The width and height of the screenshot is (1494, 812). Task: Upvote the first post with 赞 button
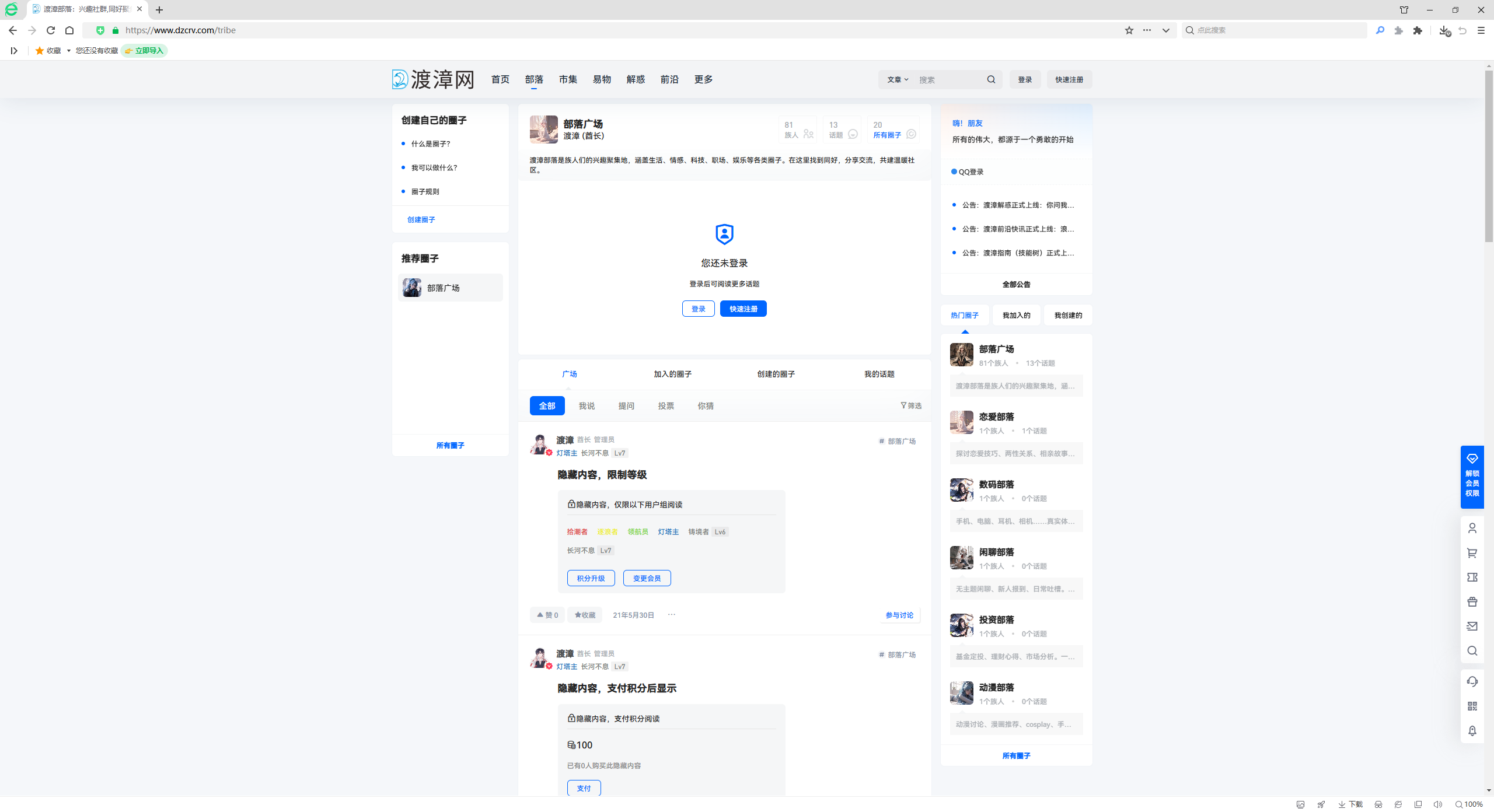pos(547,615)
